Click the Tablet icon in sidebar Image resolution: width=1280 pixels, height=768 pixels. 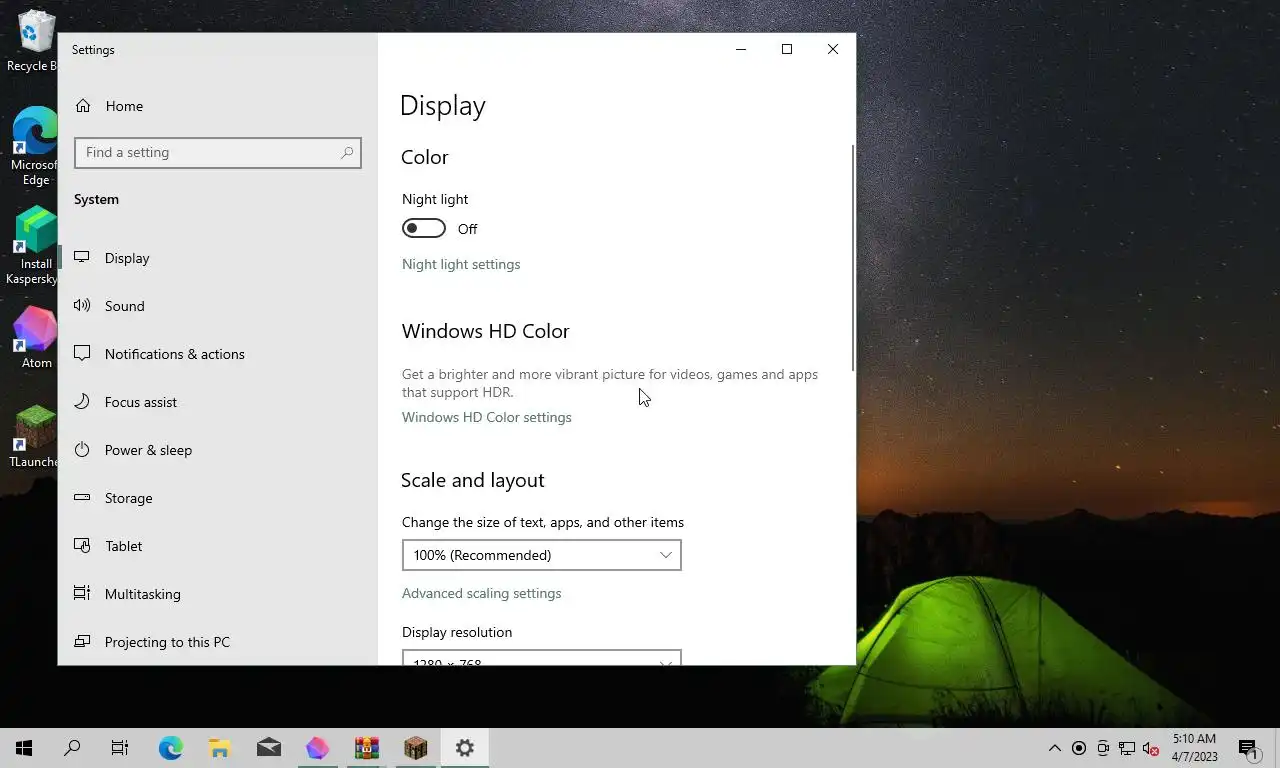pos(82,546)
